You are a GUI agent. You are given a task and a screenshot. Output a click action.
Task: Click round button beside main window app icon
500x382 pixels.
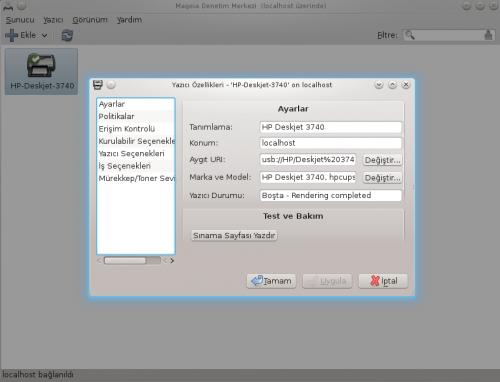pyautogui.click(x=21, y=6)
